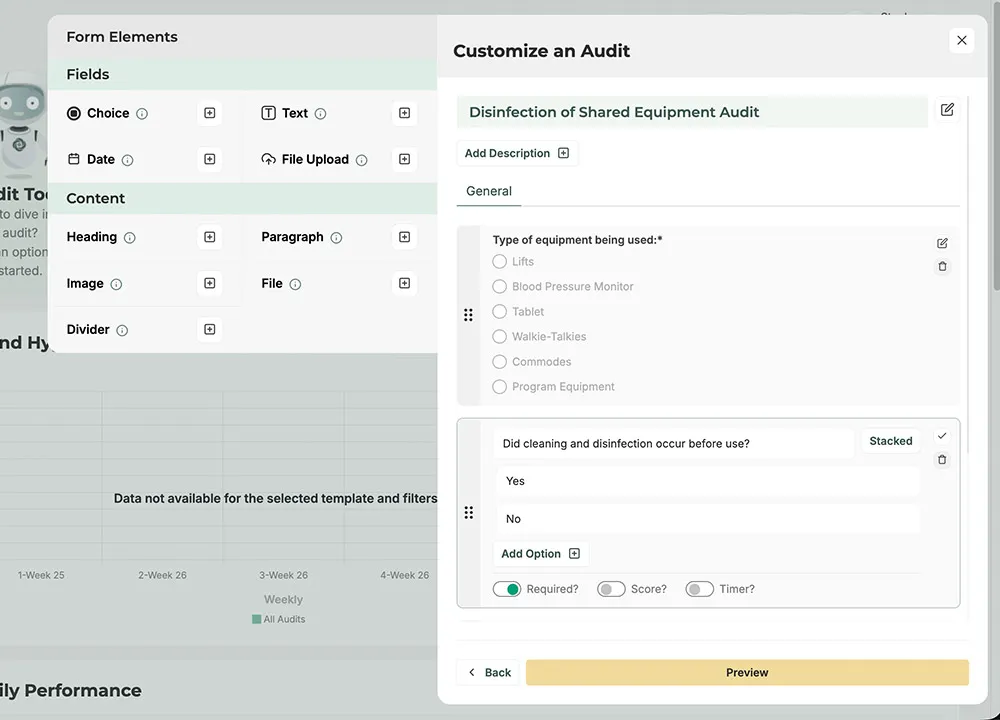Show info tooltip for Date field
Image resolution: width=1000 pixels, height=720 pixels.
128,160
